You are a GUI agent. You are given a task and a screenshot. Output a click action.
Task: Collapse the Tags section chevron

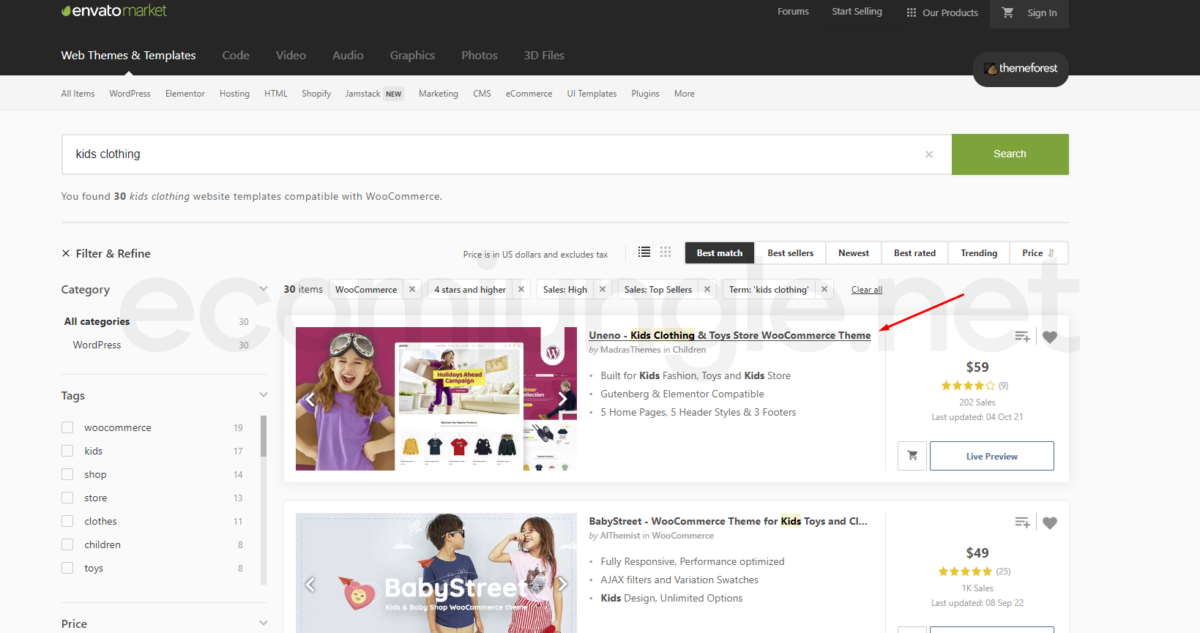[x=263, y=395]
